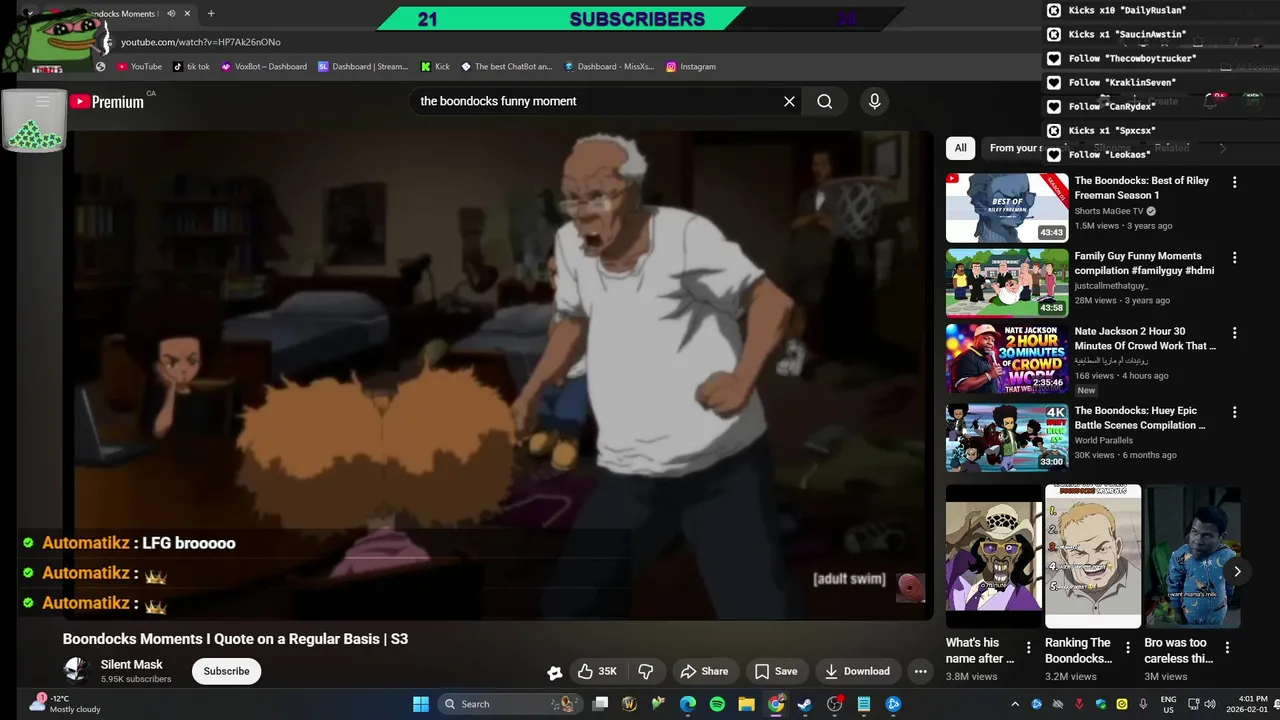
Task: Open a new browser tab with plus
Action: click(x=210, y=13)
